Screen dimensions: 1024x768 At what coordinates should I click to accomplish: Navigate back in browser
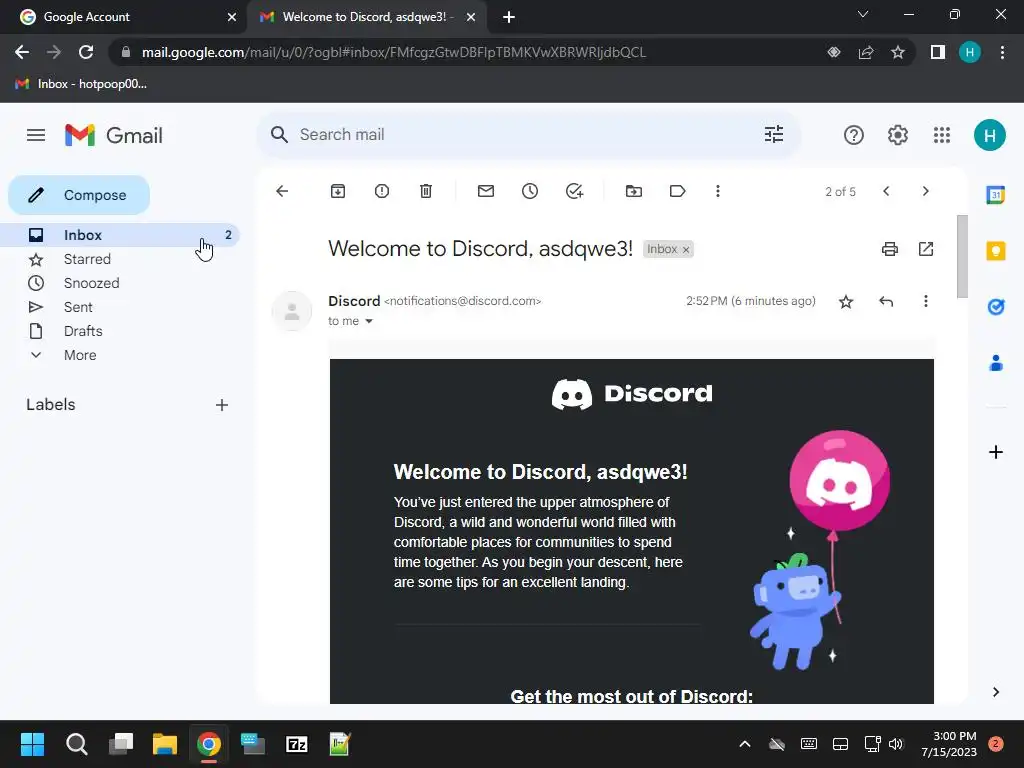click(22, 52)
